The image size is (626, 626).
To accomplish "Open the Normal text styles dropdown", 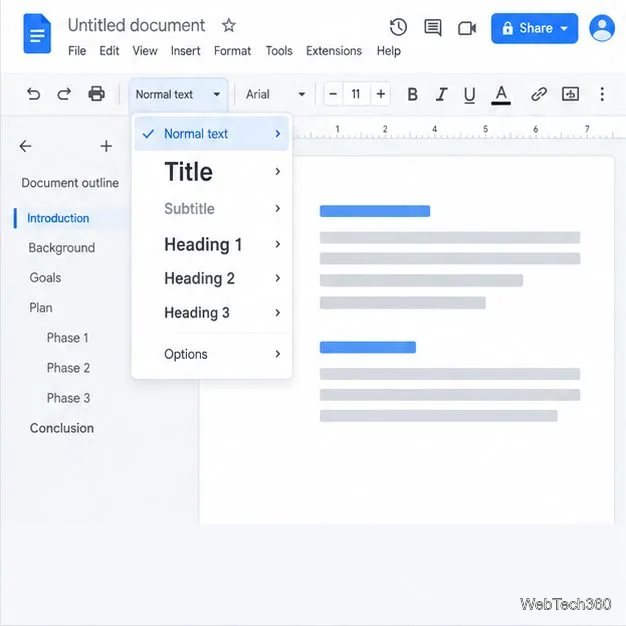I will (178, 95).
